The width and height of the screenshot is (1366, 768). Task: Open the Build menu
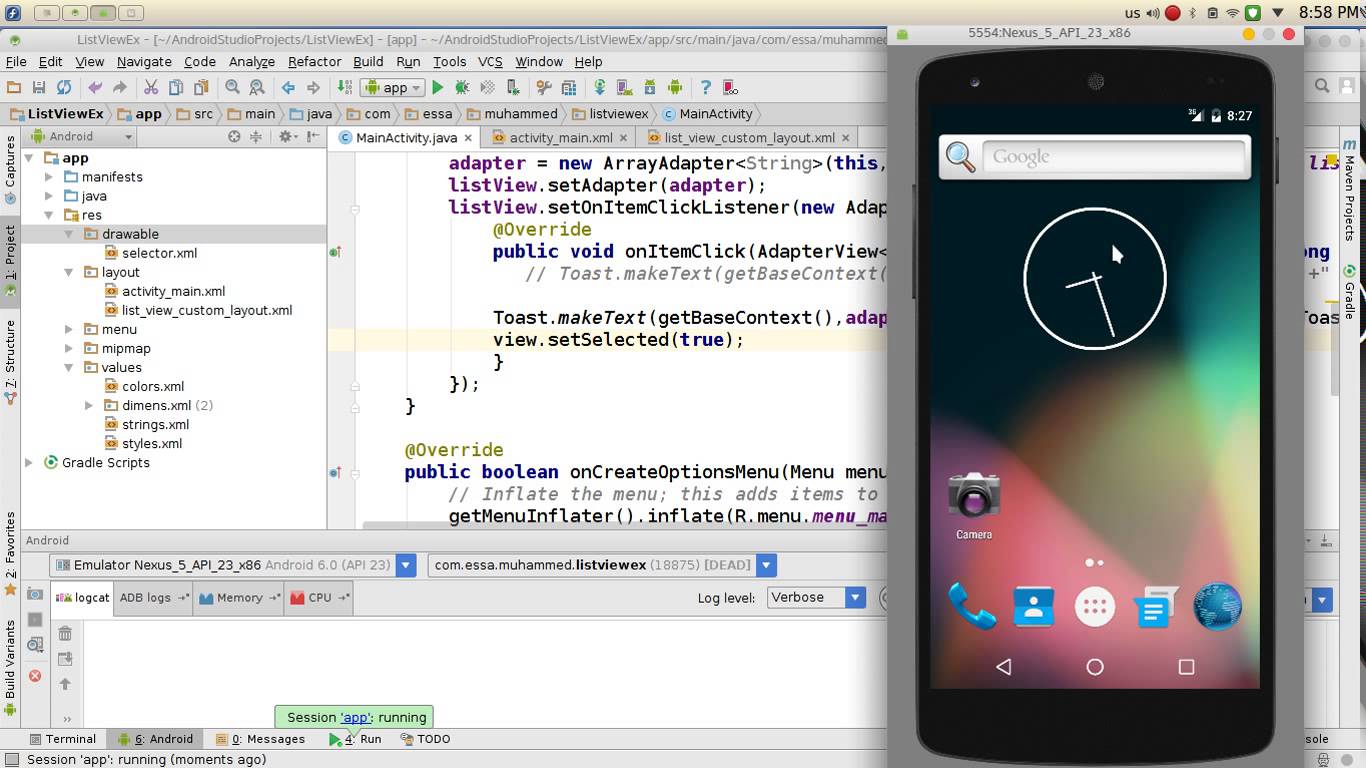(x=368, y=61)
